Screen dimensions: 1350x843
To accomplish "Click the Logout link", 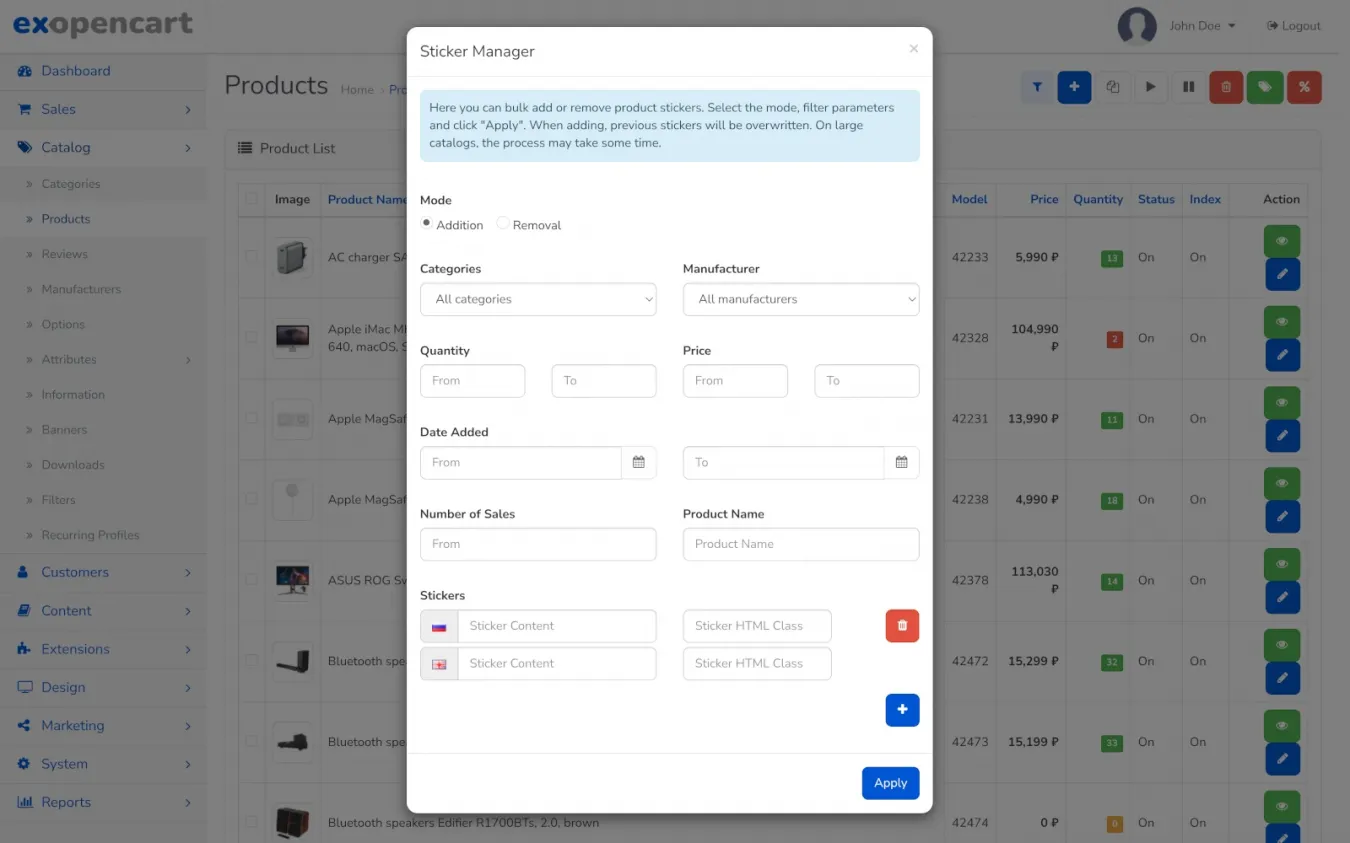I will pyautogui.click(x=1294, y=26).
